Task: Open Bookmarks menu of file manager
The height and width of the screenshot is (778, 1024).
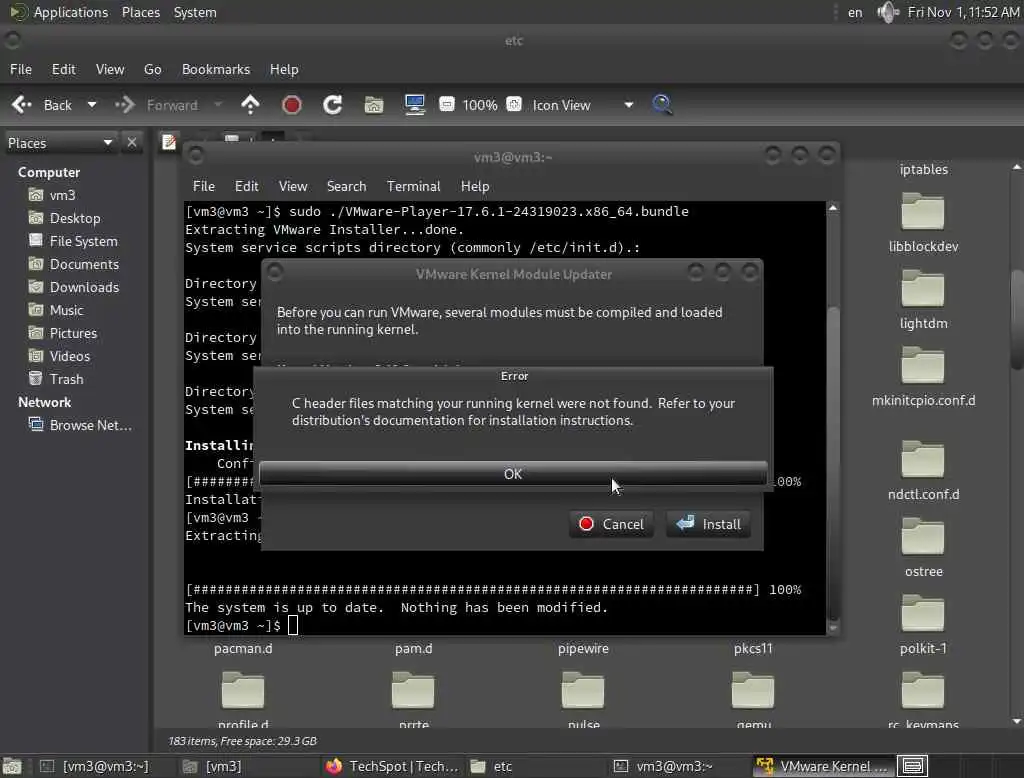Action: (216, 69)
